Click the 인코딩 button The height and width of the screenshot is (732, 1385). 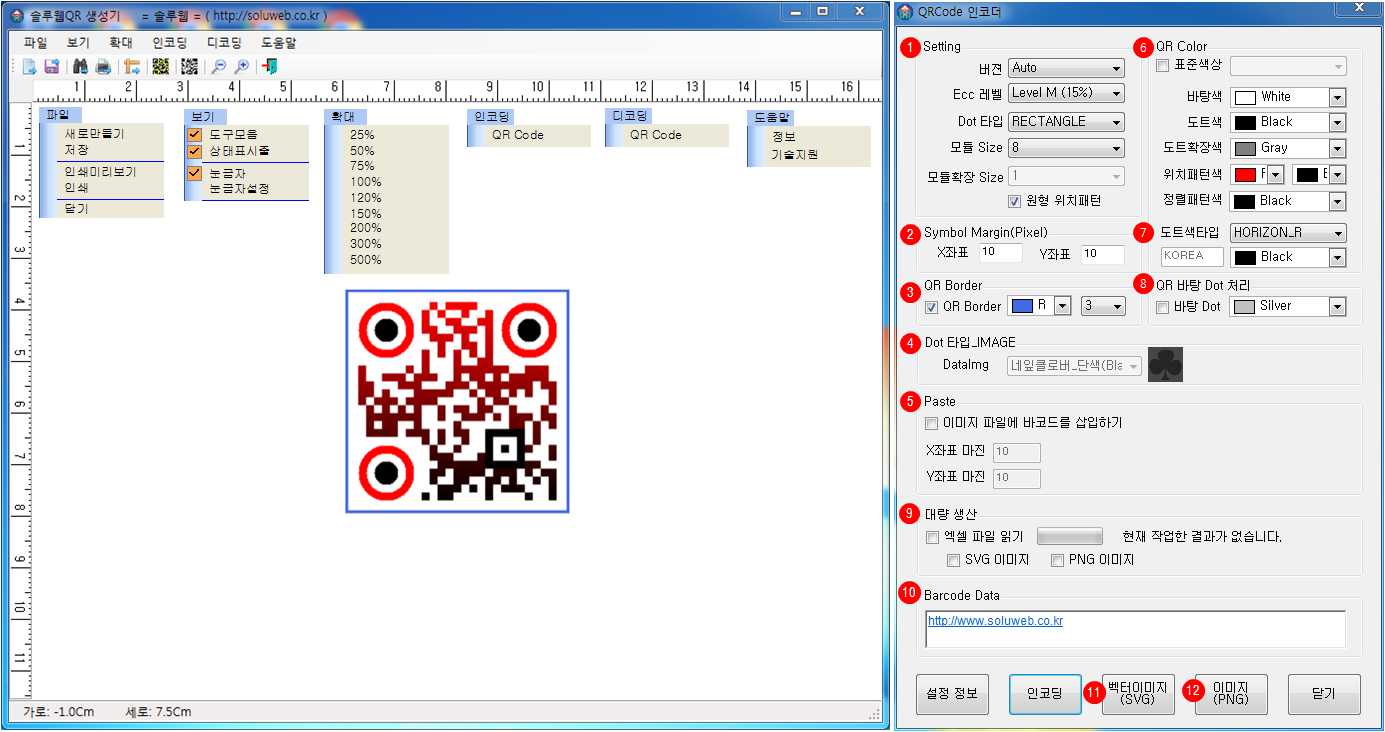click(1045, 694)
